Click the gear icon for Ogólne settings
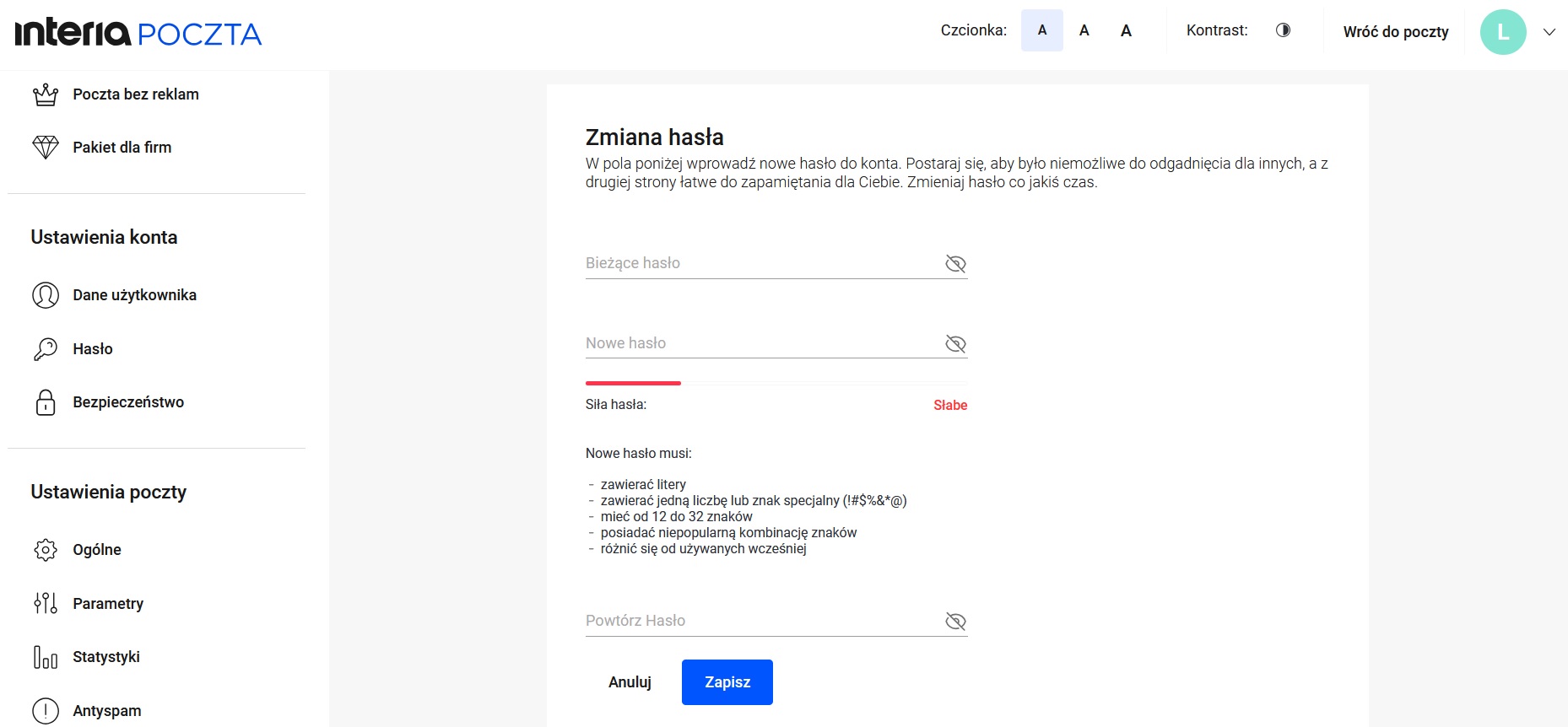Screen dimensions: 1568x727 click(x=46, y=550)
